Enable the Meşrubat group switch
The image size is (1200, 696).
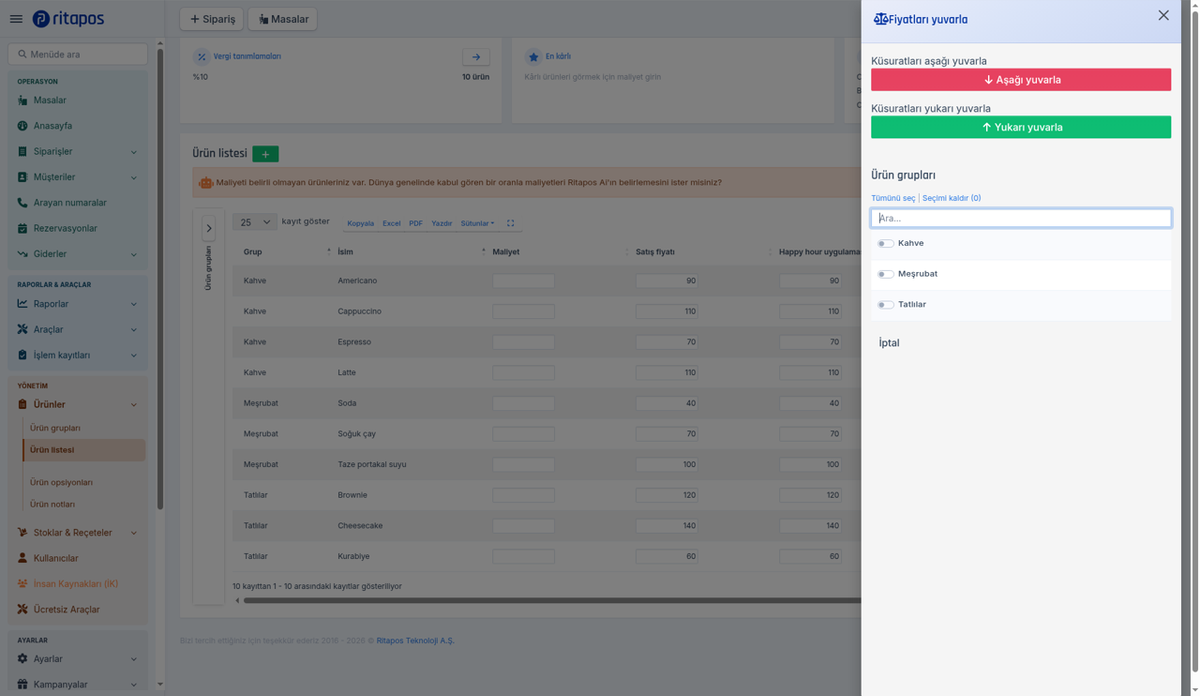tap(886, 274)
